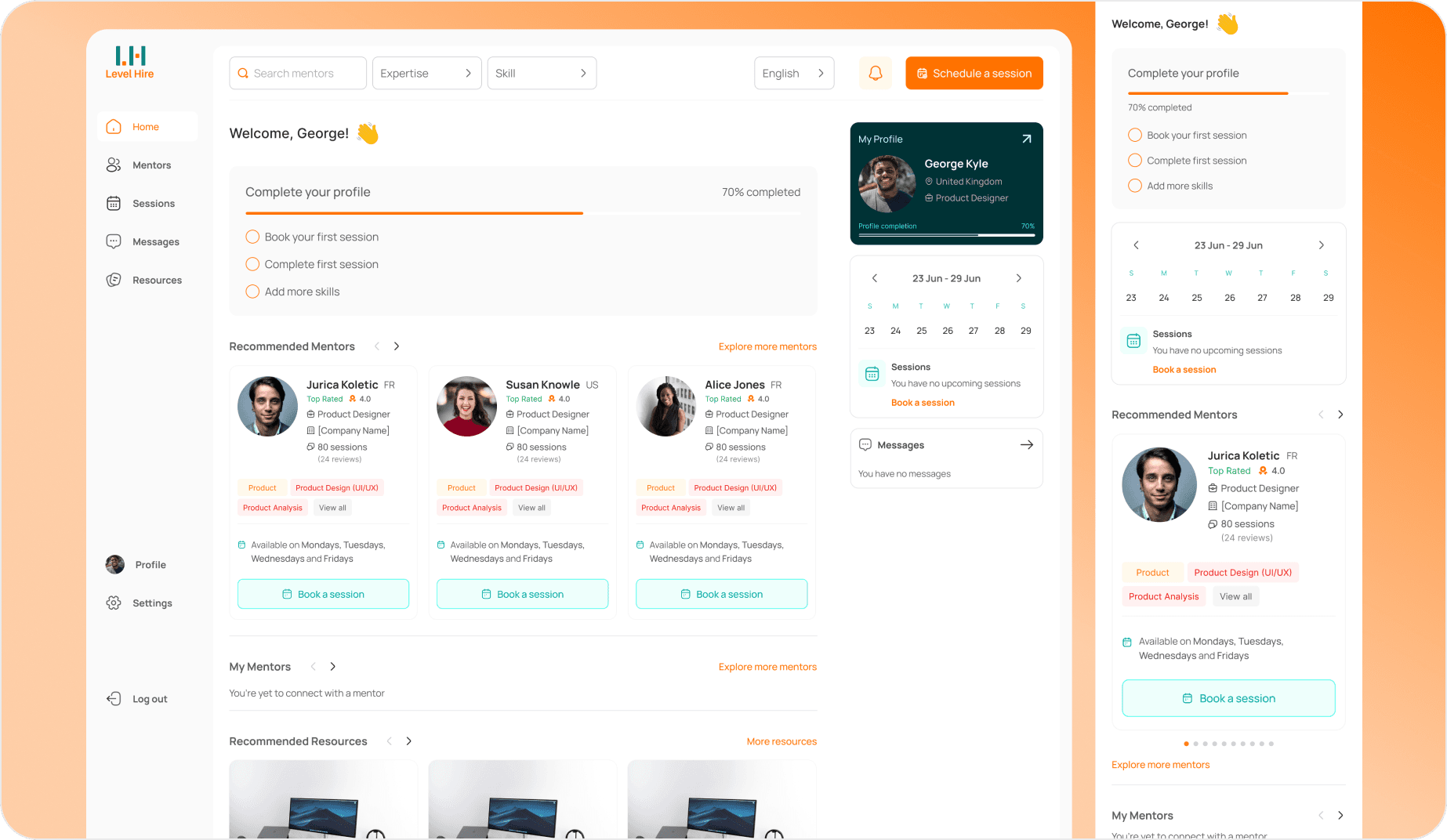Screen dimensions: 1447x840
Task: Click Book a session link in main Sessions widget
Action: (x=923, y=403)
